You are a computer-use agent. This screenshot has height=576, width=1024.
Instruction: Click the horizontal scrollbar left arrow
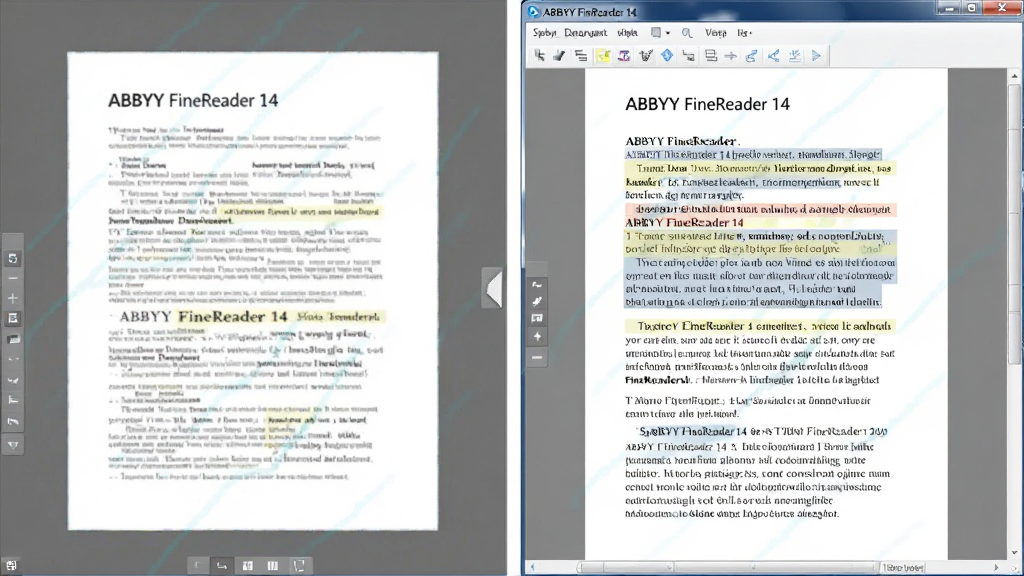click(x=532, y=568)
